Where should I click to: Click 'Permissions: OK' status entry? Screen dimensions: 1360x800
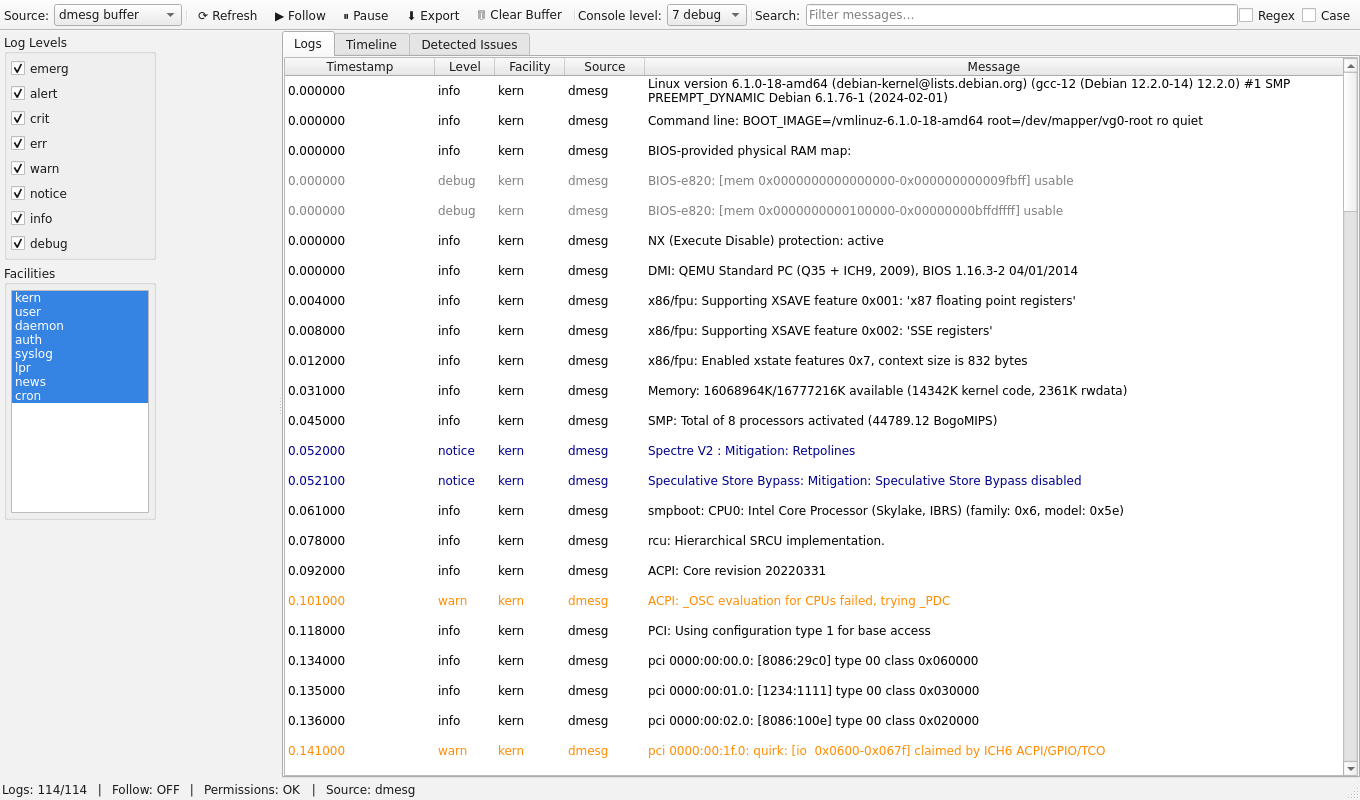[252, 790]
